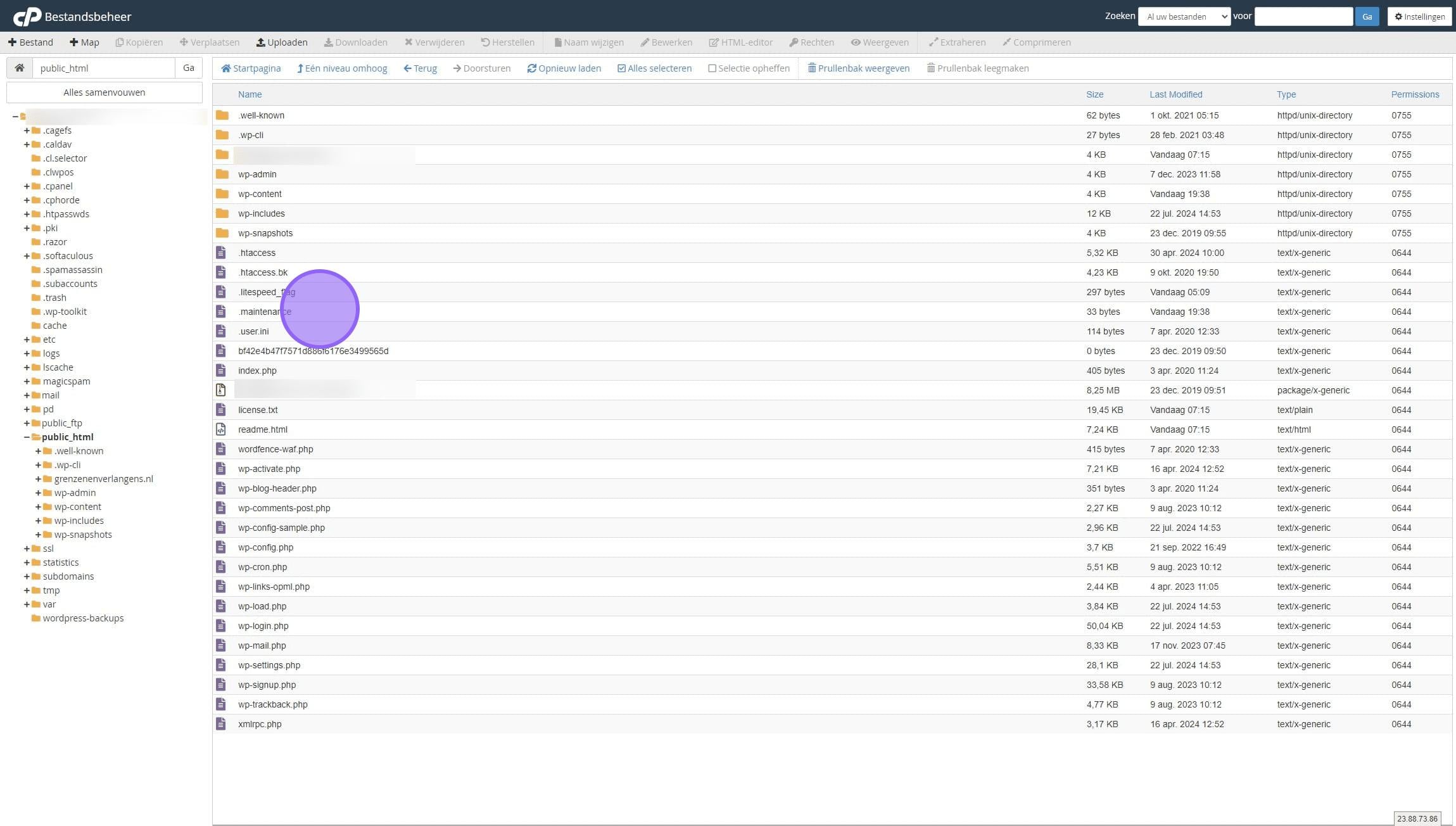The height and width of the screenshot is (826, 1456).
Task: Open the 'Al uw bestanden' search scope dropdown
Action: click(x=1184, y=16)
